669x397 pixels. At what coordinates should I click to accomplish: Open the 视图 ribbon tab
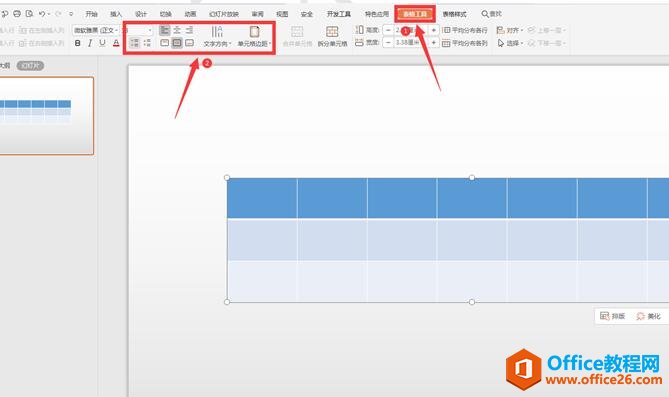tap(282, 14)
